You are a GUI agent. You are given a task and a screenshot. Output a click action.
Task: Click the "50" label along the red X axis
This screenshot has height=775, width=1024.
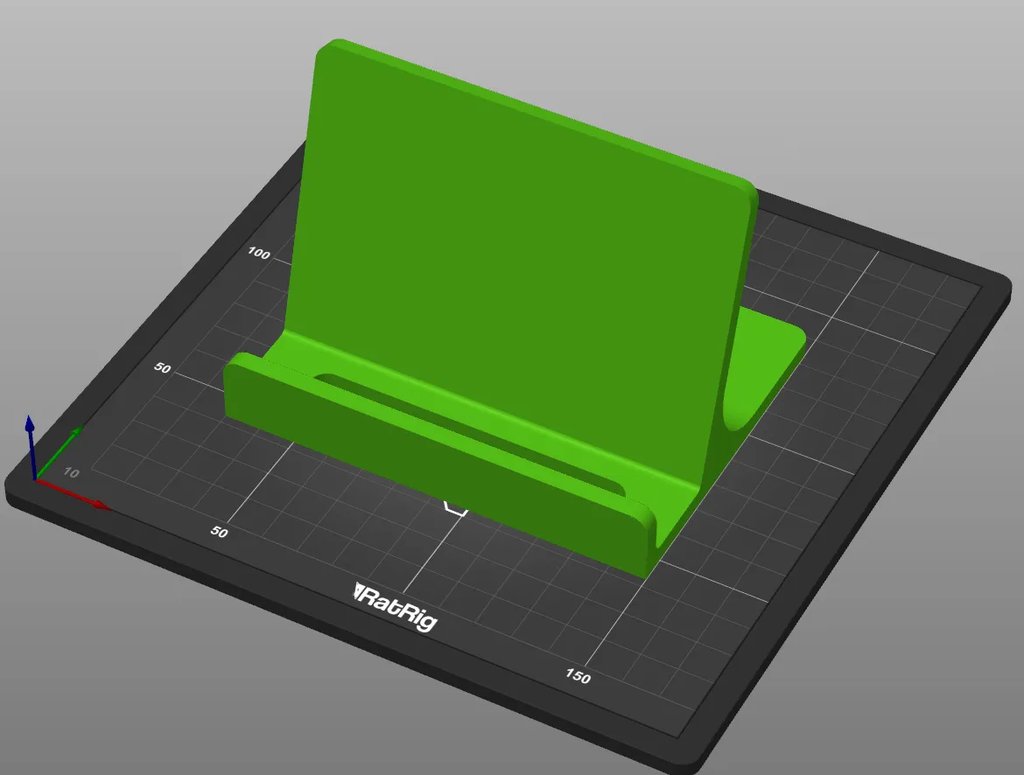[219, 533]
